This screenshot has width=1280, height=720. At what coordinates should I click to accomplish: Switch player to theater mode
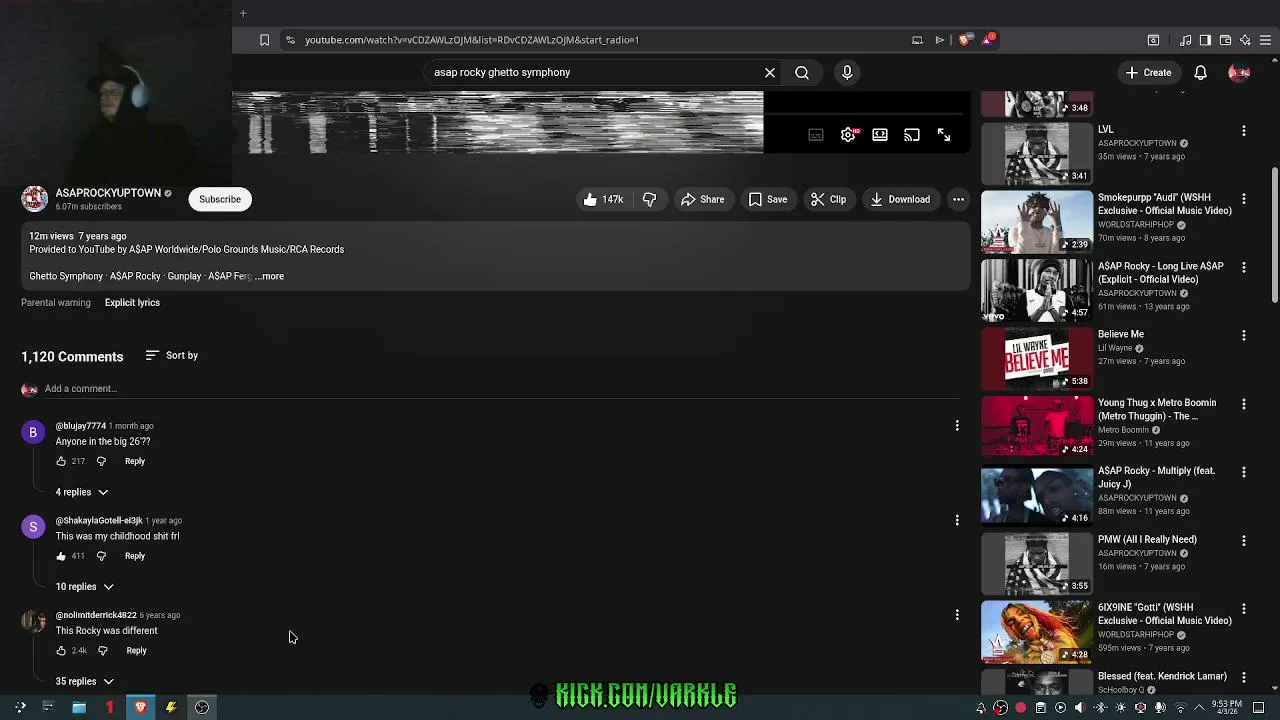[880, 135]
